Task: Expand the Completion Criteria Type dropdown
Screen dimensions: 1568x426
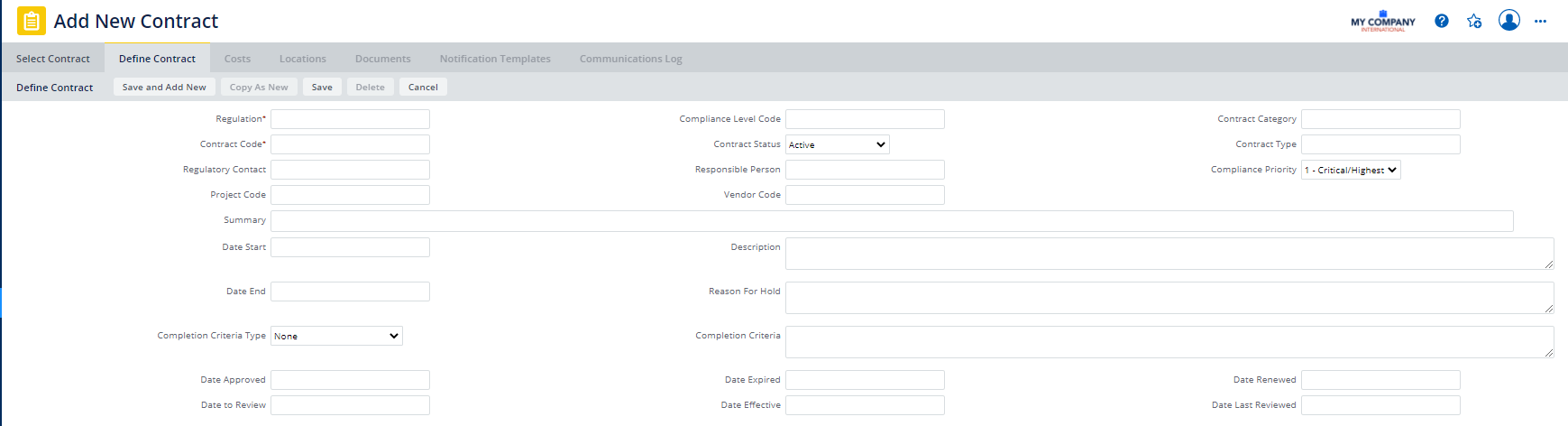Action: [336, 336]
